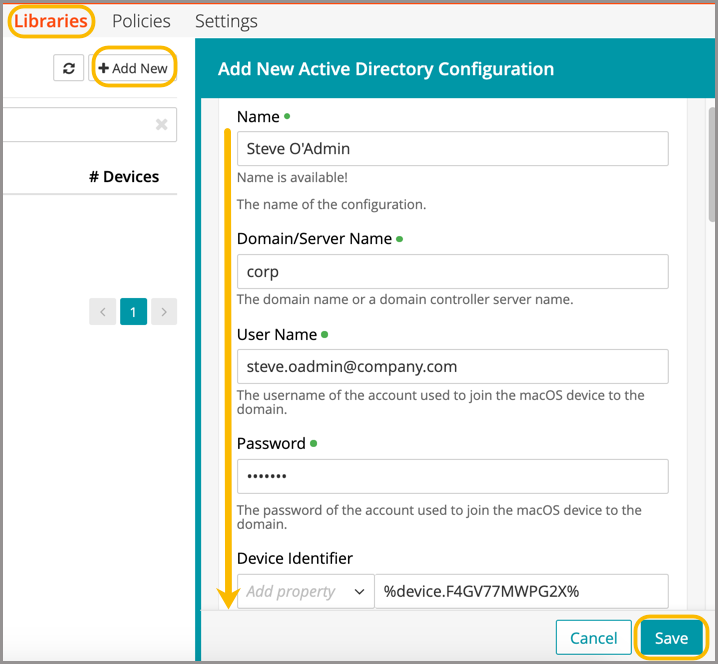Click the Password field
This screenshot has width=718, height=664.
click(x=452, y=476)
